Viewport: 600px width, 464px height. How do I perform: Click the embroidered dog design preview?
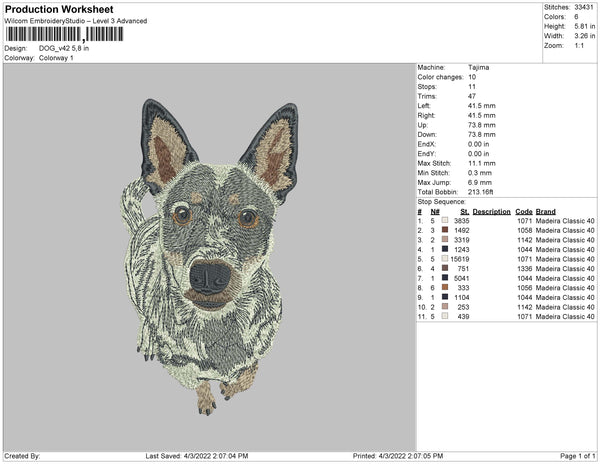coord(210,257)
